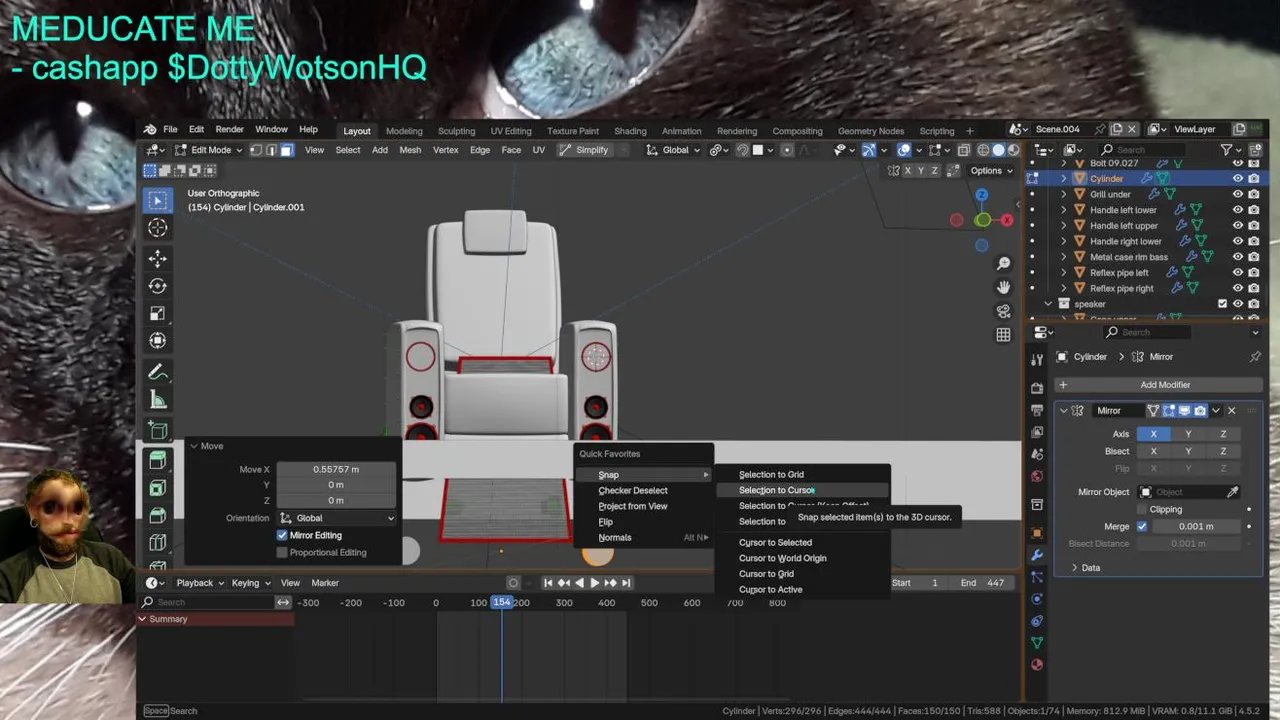Viewport: 1280px width, 720px height.
Task: Open the Object properties tab
Action: pos(1037,533)
